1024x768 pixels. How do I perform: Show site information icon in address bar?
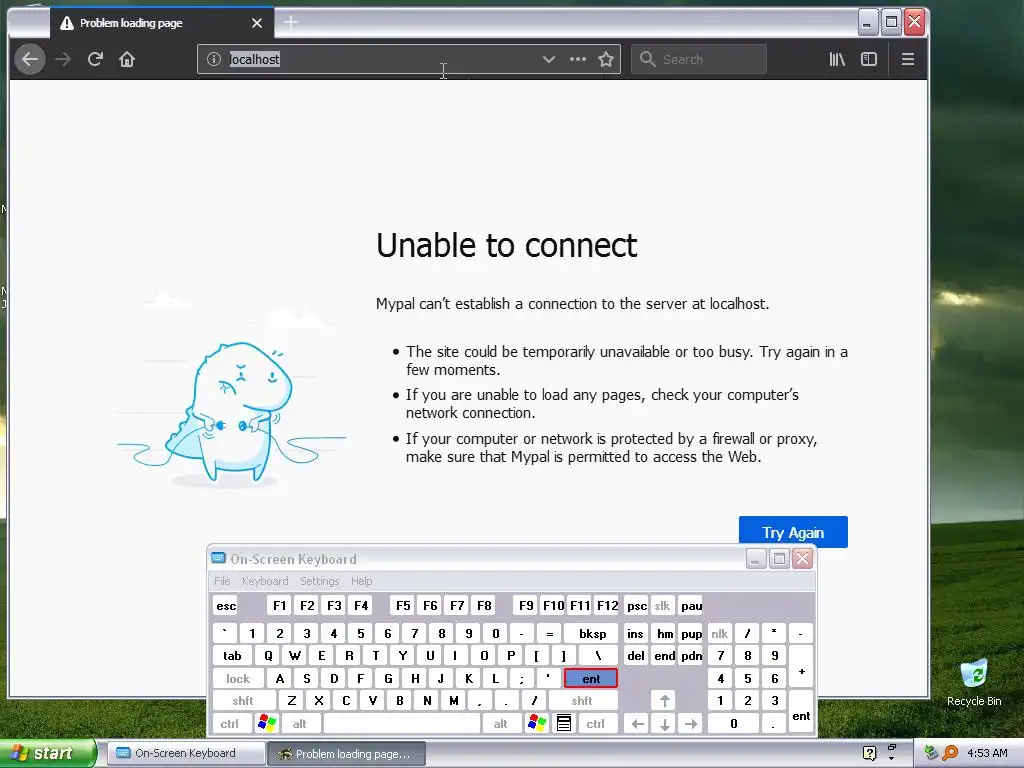tap(214, 59)
